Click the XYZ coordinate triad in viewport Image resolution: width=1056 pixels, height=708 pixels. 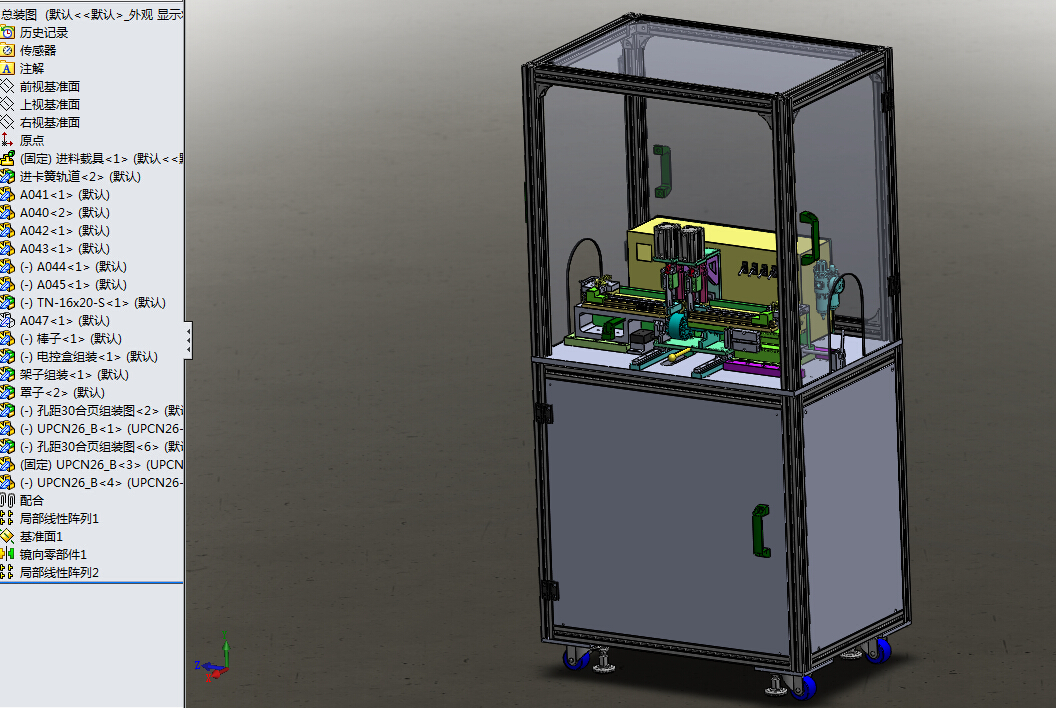(213, 656)
